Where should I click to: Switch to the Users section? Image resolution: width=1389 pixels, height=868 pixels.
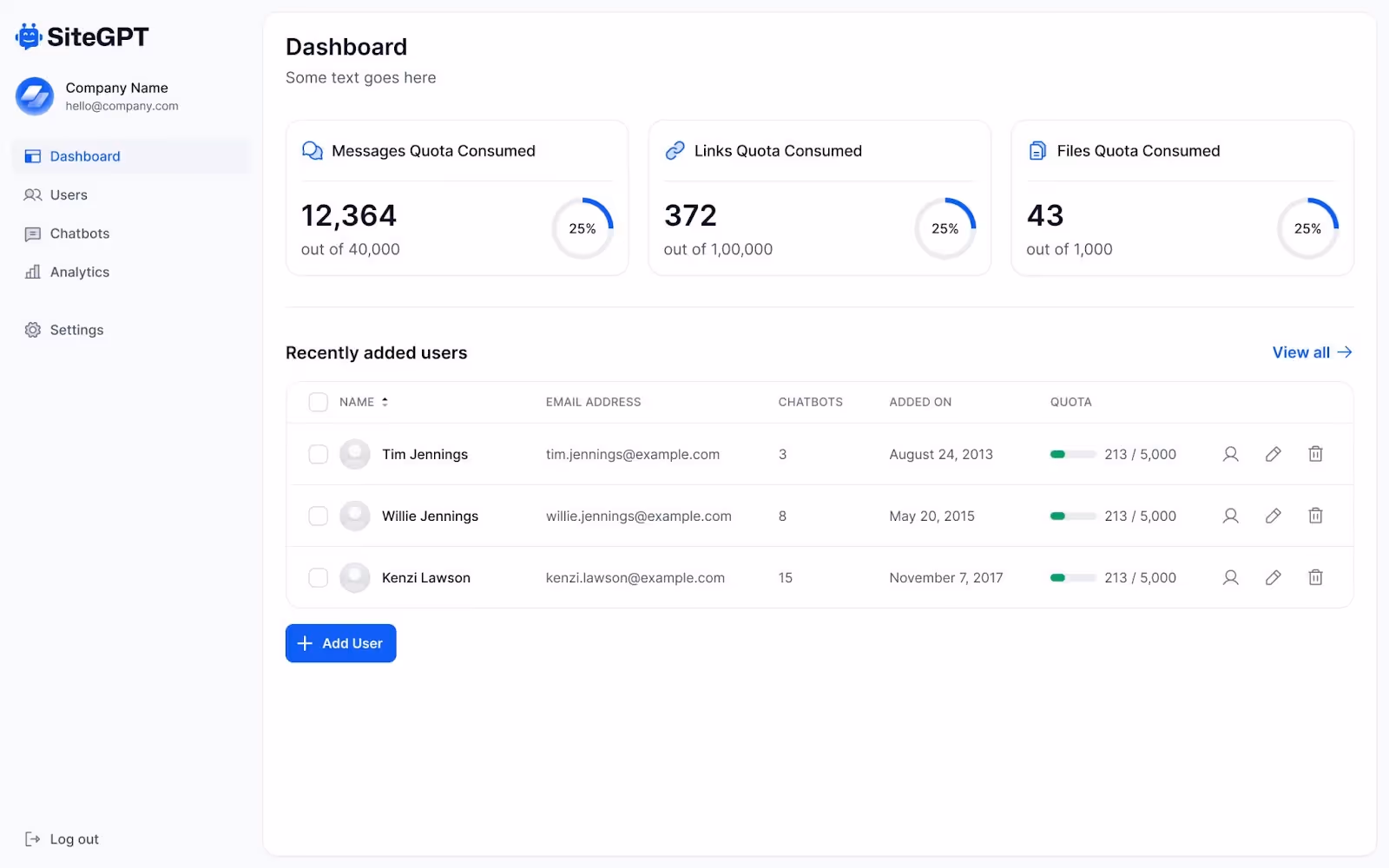coord(66,194)
